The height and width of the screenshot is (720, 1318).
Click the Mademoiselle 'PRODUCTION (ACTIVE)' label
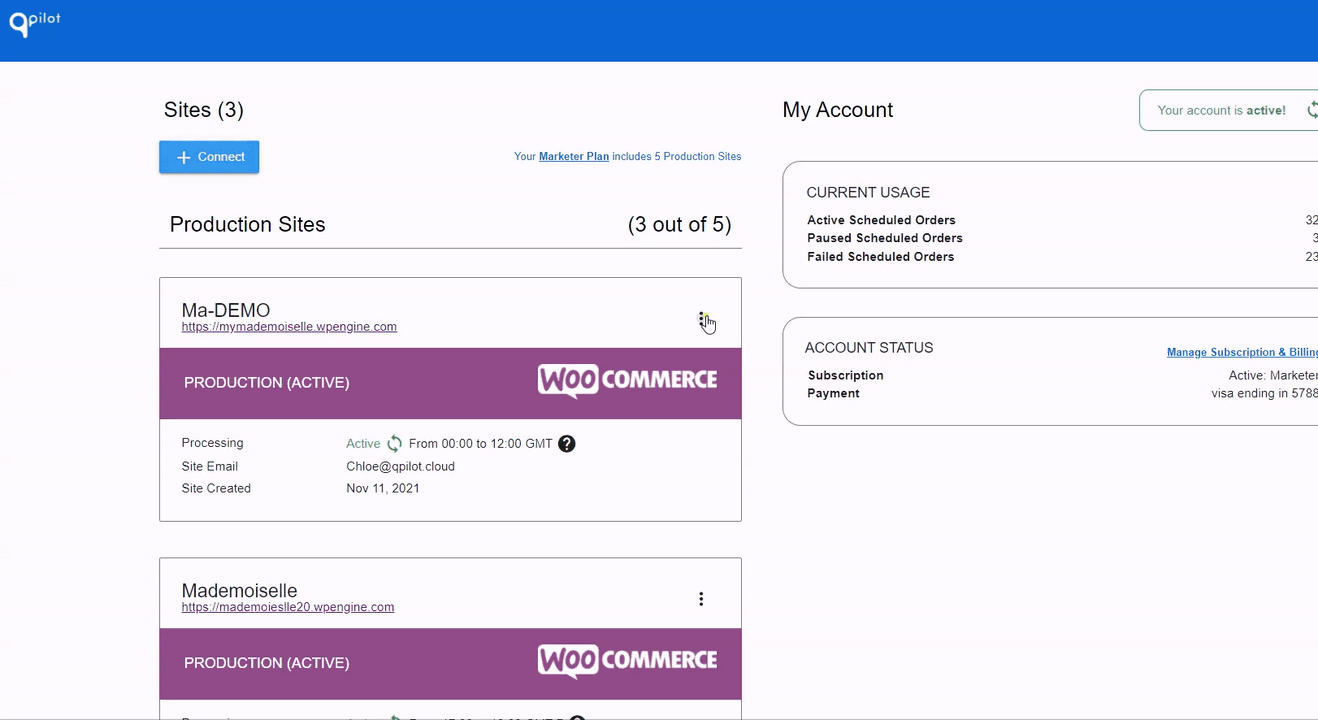[x=267, y=663]
